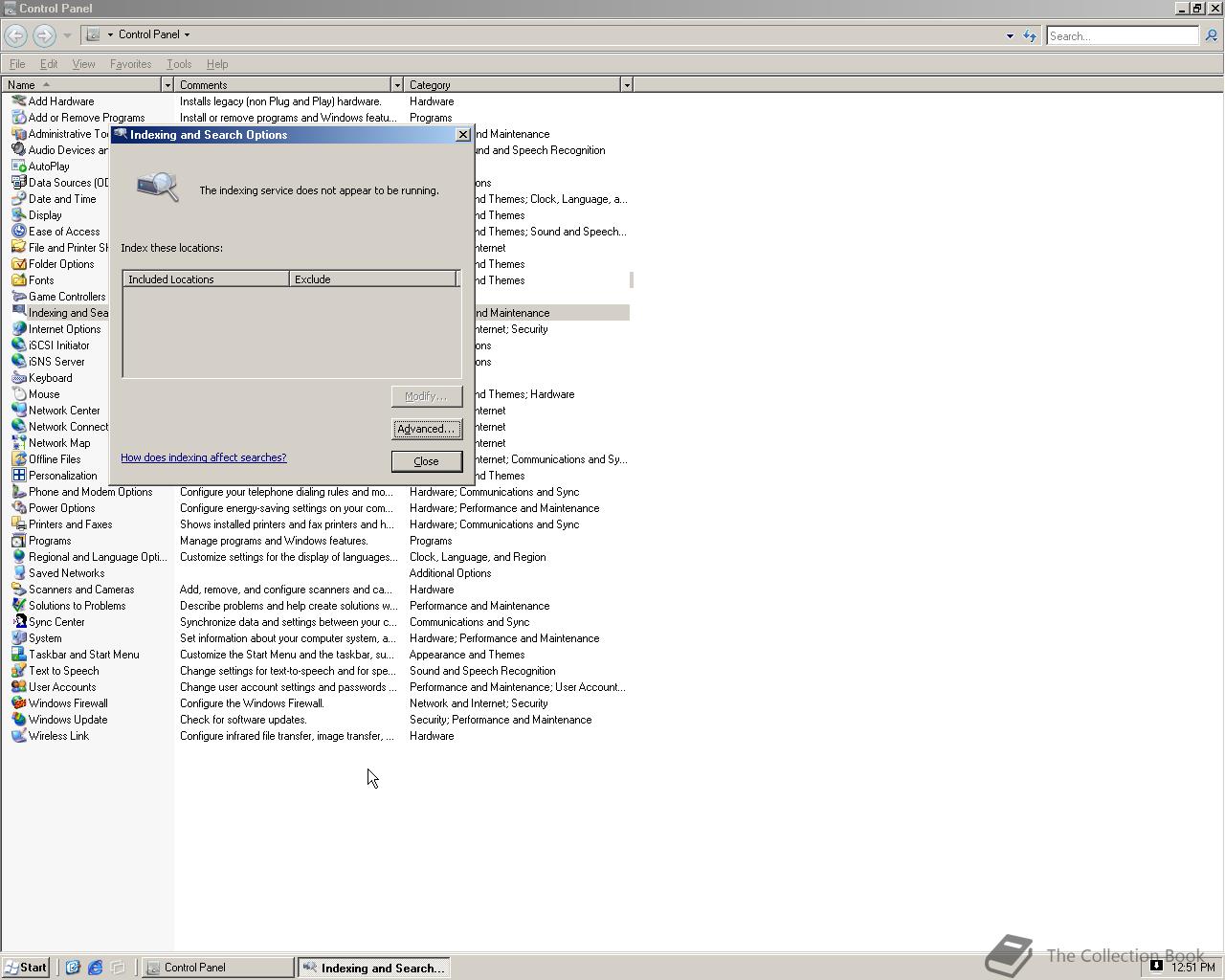Select Printers and Faxes icon
The width and height of the screenshot is (1225, 980).
[x=19, y=524]
